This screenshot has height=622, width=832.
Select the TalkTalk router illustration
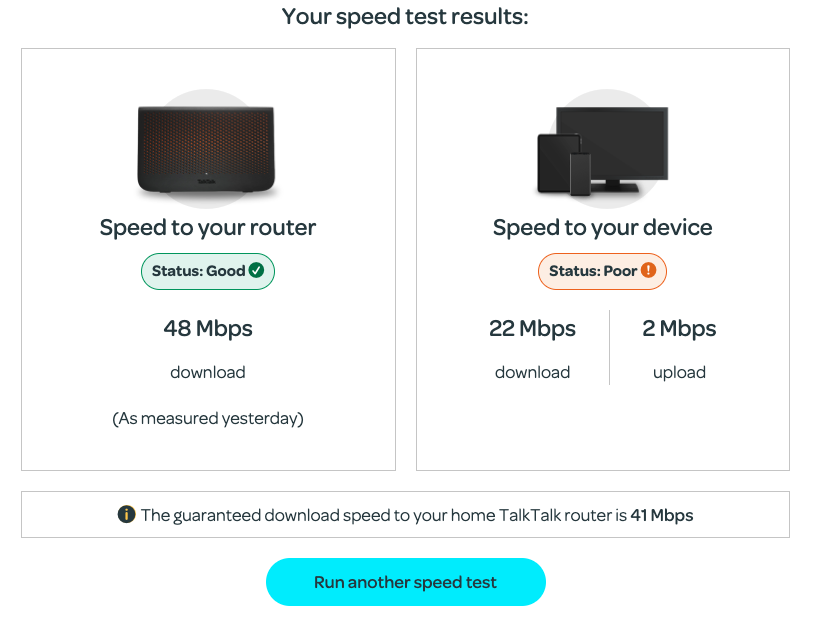[207, 148]
